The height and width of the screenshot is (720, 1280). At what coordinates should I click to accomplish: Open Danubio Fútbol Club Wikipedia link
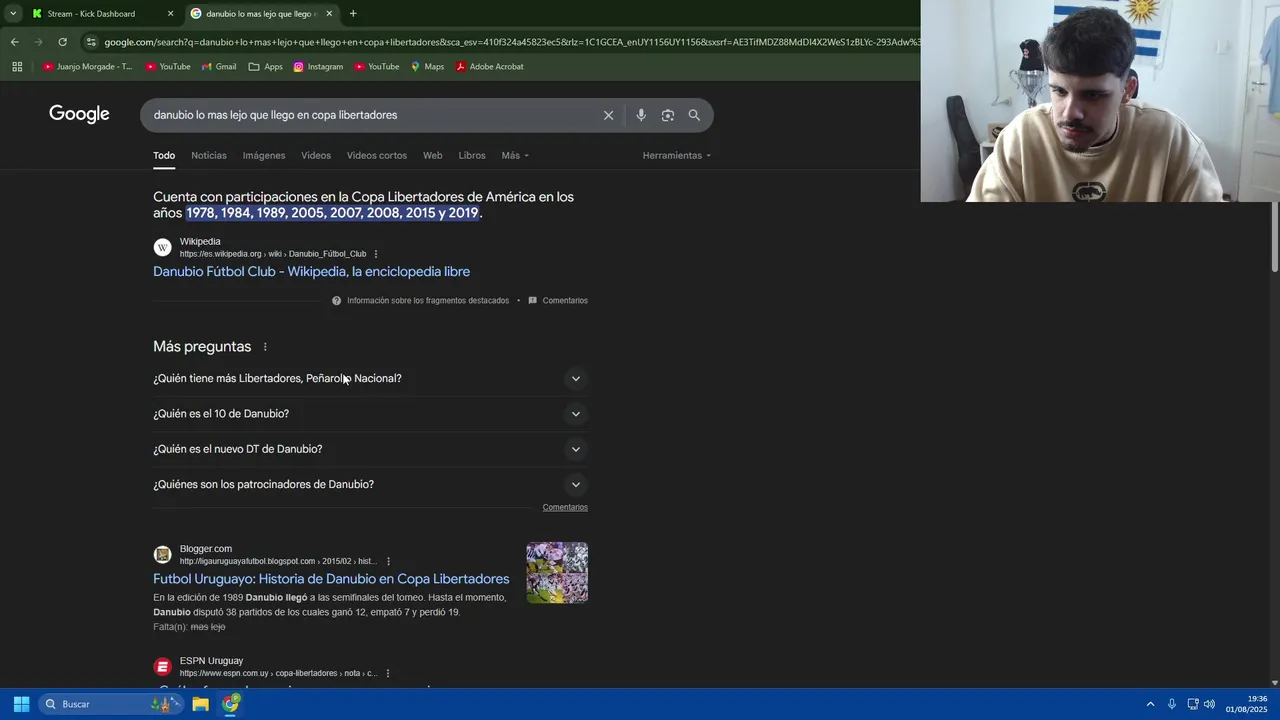[311, 272]
